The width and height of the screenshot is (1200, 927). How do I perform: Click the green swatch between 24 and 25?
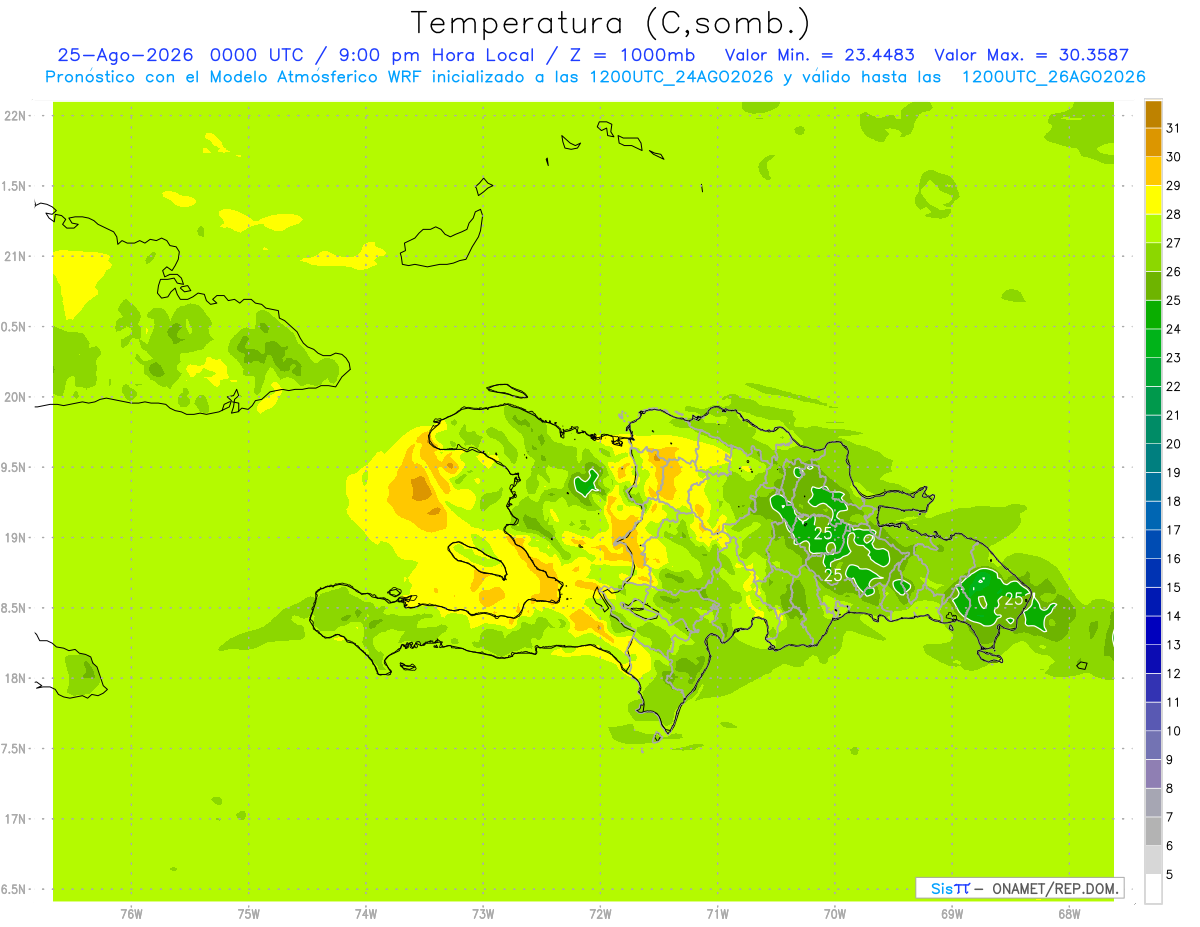1153,314
